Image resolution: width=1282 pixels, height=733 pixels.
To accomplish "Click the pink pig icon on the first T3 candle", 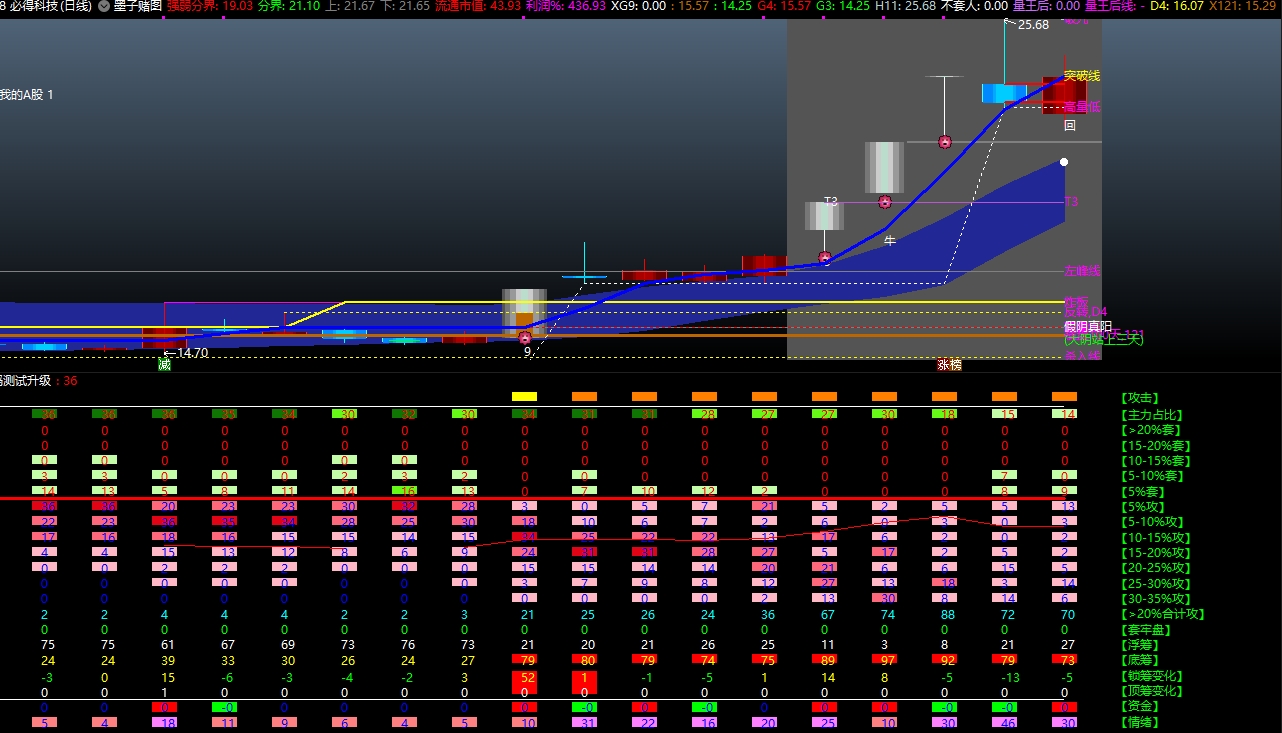I will coord(825,258).
